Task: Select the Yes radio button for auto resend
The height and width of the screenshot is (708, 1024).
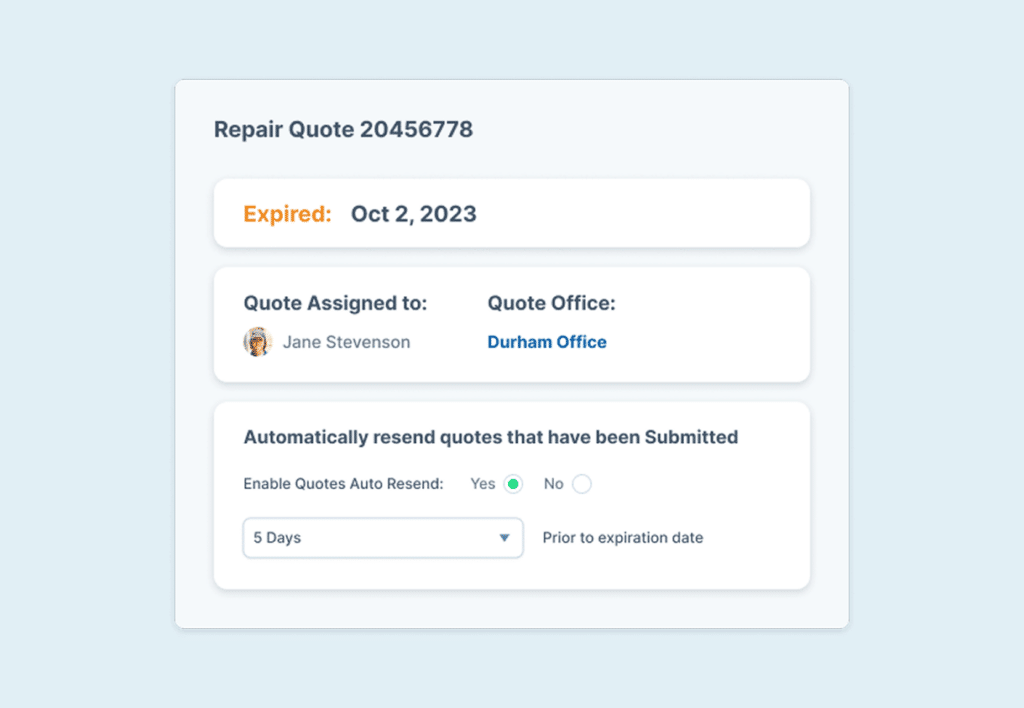Action: 513,484
